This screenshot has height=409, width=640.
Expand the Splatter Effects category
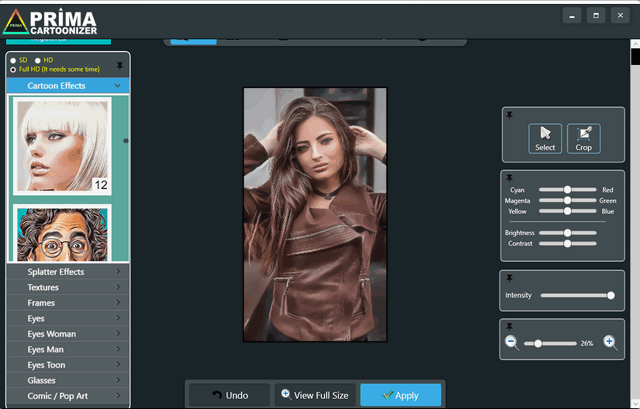66,272
